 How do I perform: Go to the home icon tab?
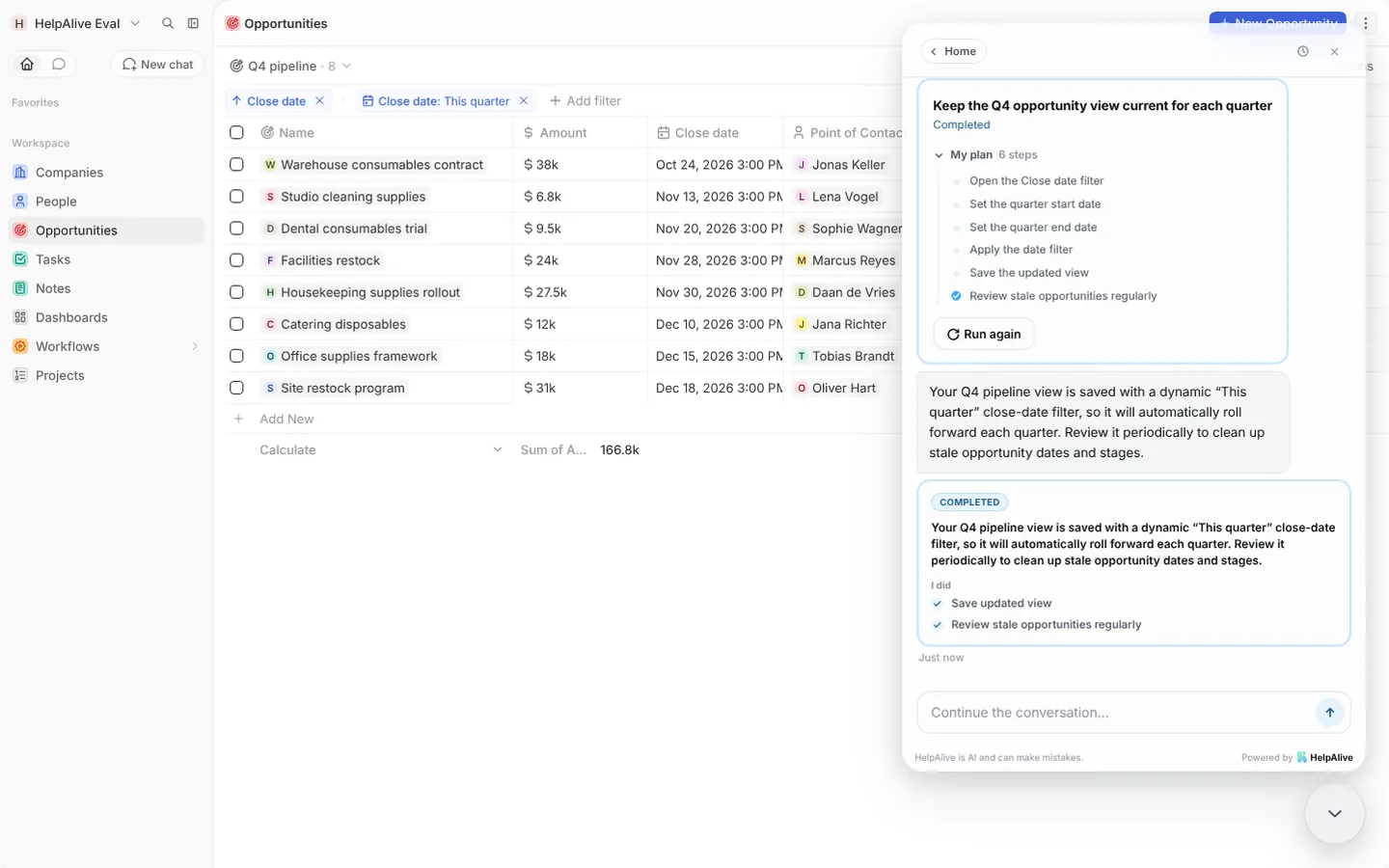pos(27,64)
